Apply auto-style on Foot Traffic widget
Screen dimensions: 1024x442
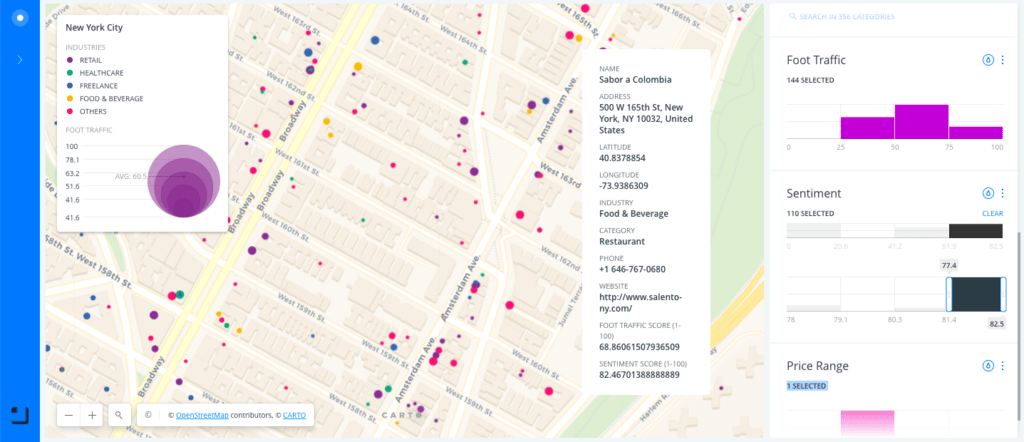coord(988,60)
